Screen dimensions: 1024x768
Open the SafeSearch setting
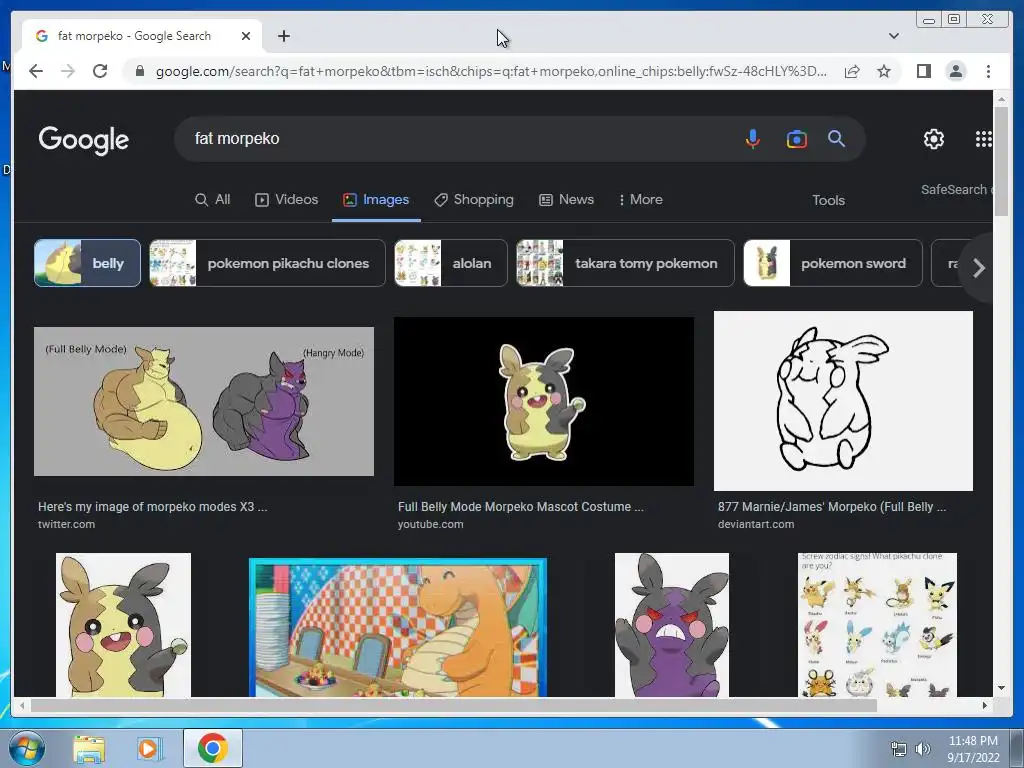pos(956,189)
